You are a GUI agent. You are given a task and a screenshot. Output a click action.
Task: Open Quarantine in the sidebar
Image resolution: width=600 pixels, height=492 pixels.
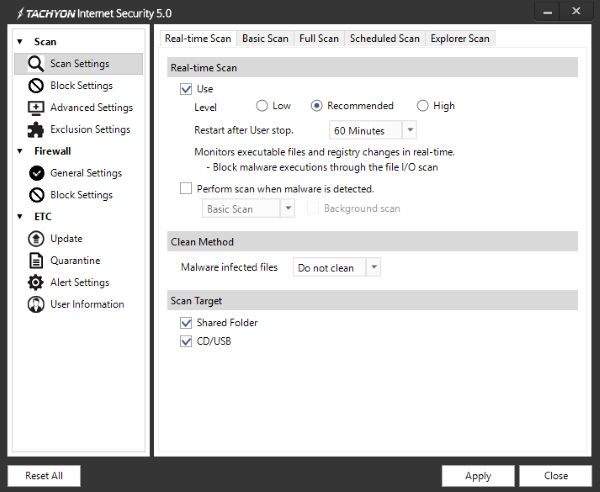click(x=75, y=260)
